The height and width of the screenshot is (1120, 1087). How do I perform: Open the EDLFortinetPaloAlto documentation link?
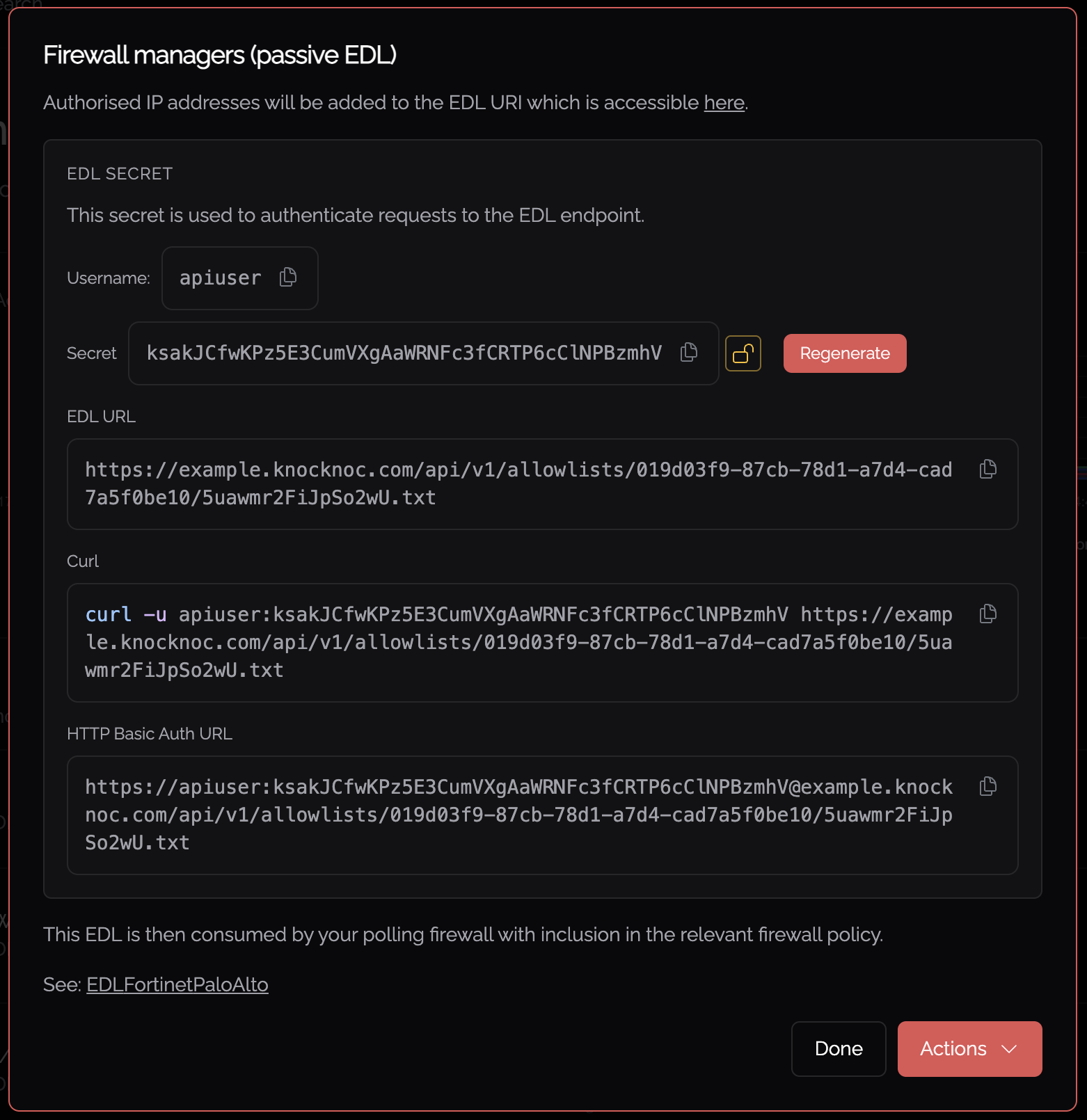click(177, 985)
